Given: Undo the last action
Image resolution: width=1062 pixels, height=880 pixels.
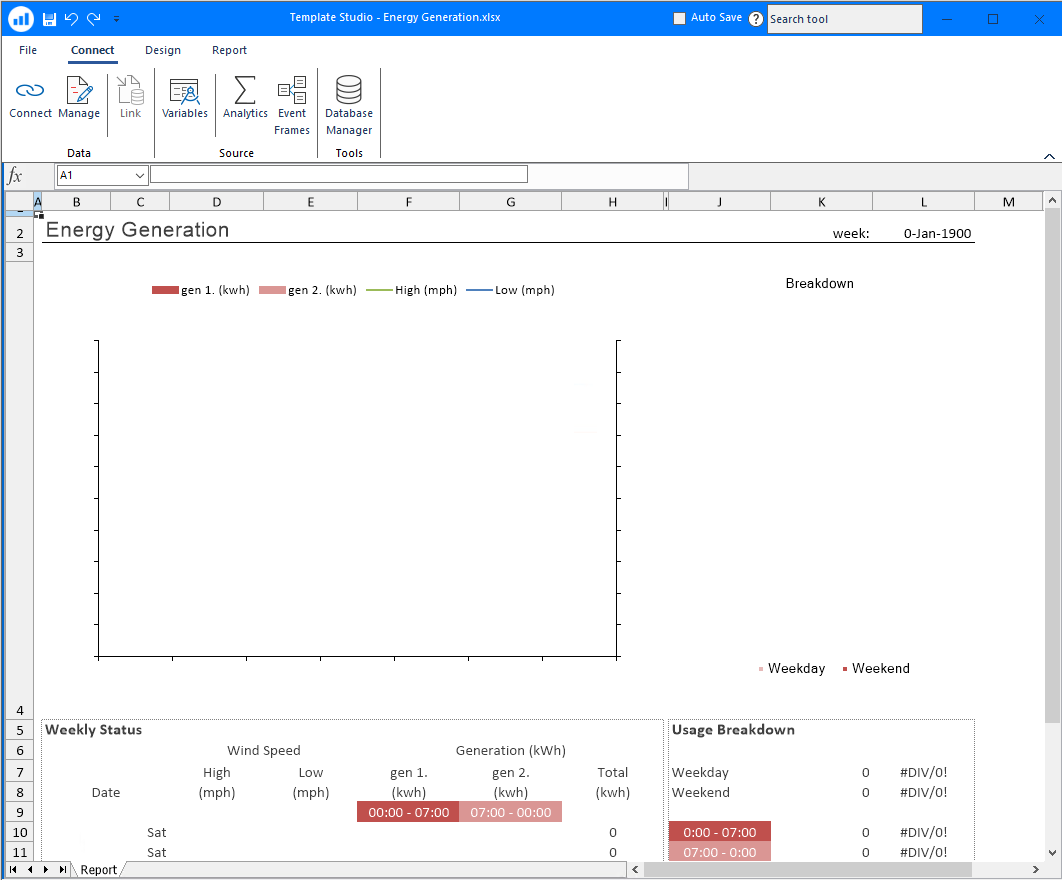Looking at the screenshot, I should click(71, 19).
